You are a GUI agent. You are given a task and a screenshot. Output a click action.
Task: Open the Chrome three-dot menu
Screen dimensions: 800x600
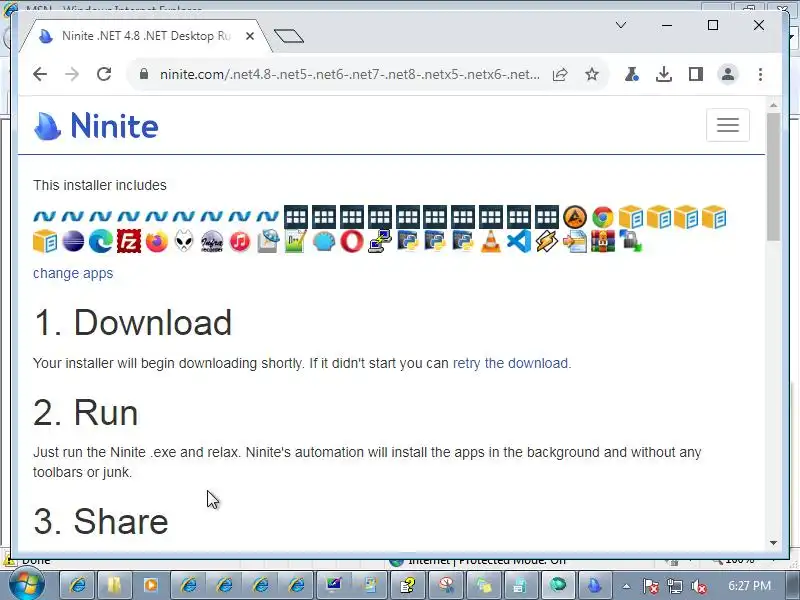760,74
